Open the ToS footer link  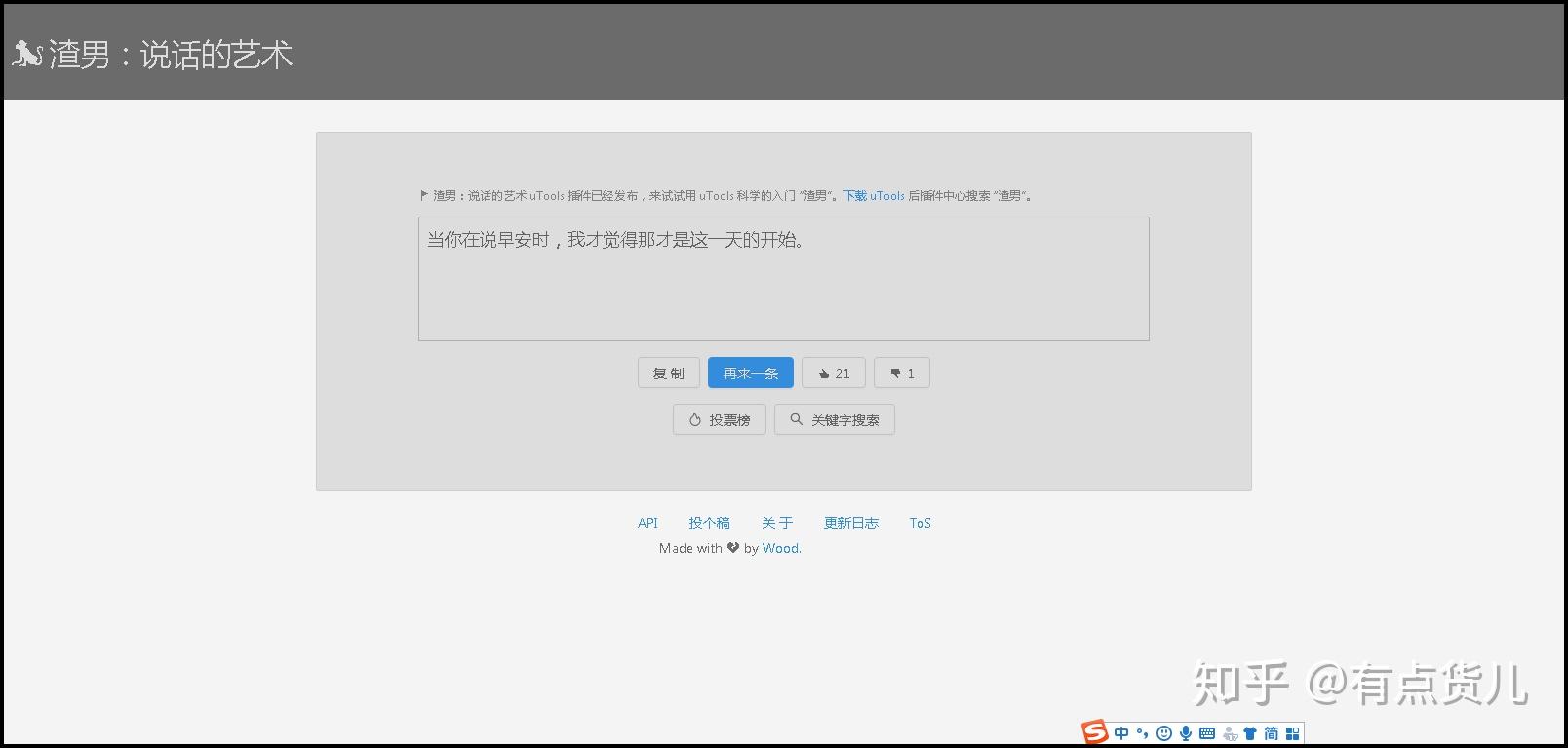pos(921,523)
